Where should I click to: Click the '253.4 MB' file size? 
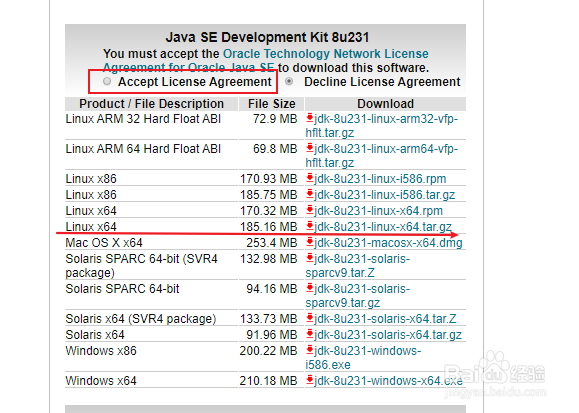point(272,243)
